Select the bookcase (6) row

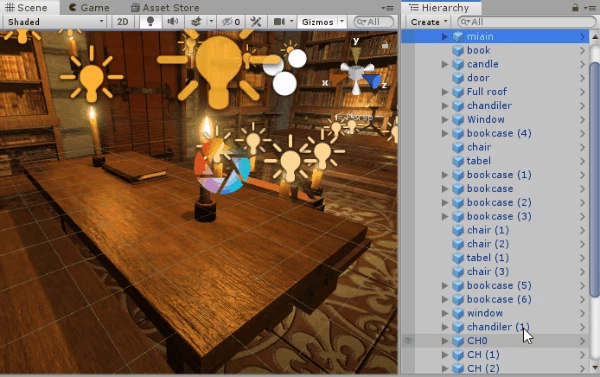click(495, 299)
